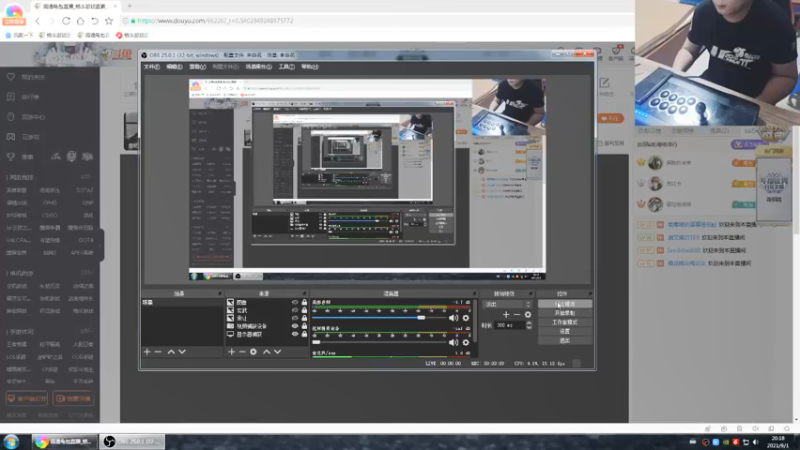Float the Audio Mixer dock using its header icon
The height and width of the screenshot is (450, 800).
click(474, 294)
